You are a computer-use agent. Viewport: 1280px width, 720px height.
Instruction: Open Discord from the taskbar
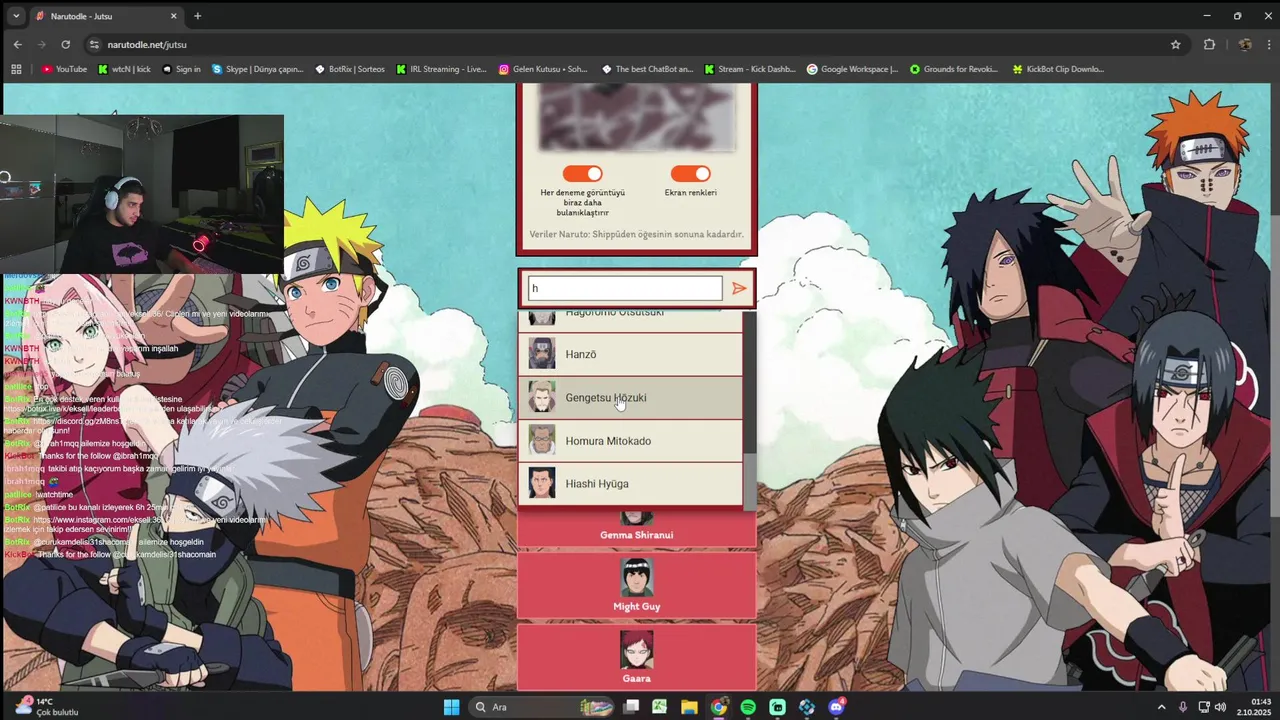(836, 707)
